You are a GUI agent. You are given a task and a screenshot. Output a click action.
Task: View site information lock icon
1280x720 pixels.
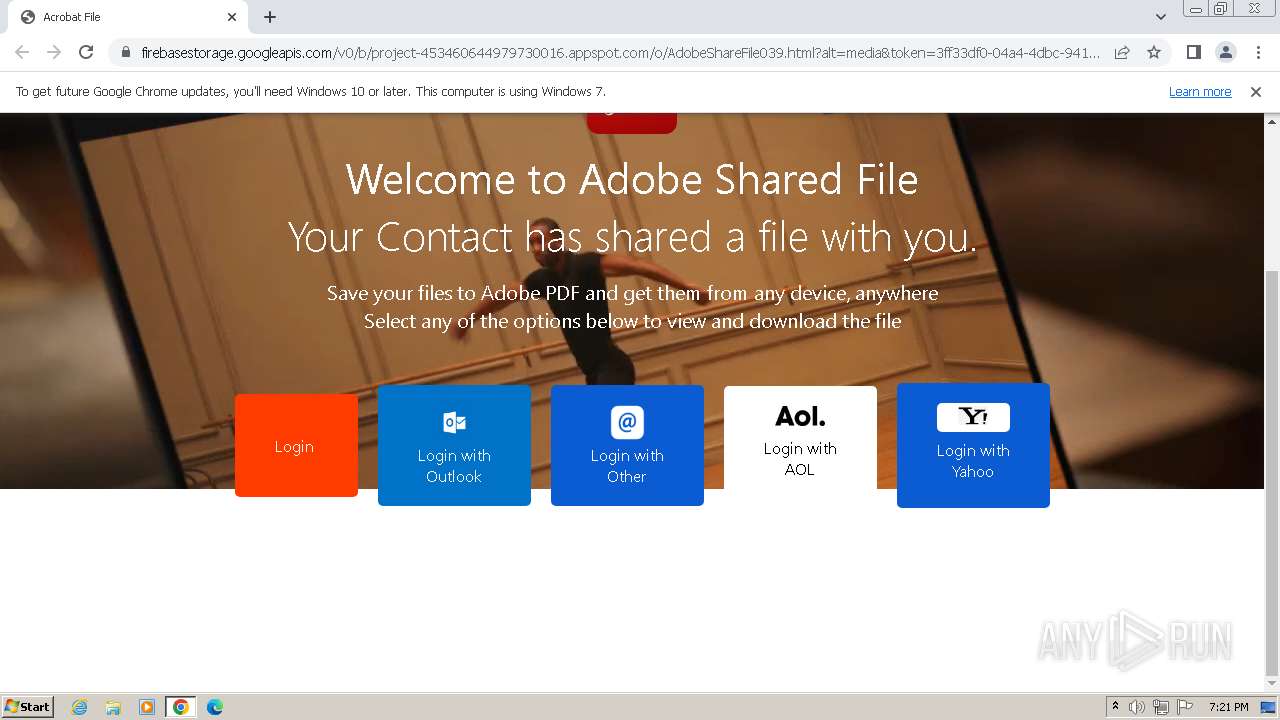point(126,52)
